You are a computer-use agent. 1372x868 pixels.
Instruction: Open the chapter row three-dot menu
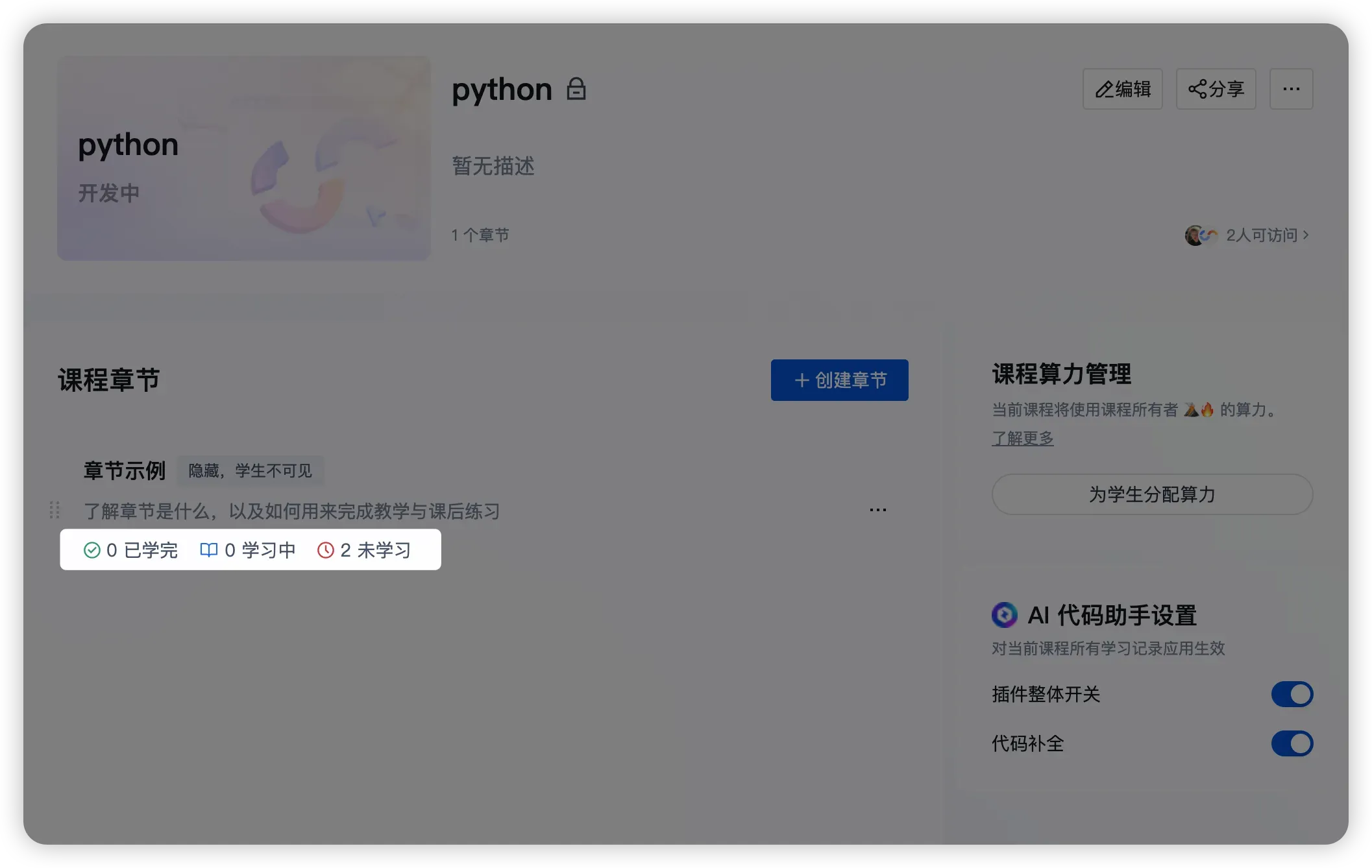tap(877, 511)
